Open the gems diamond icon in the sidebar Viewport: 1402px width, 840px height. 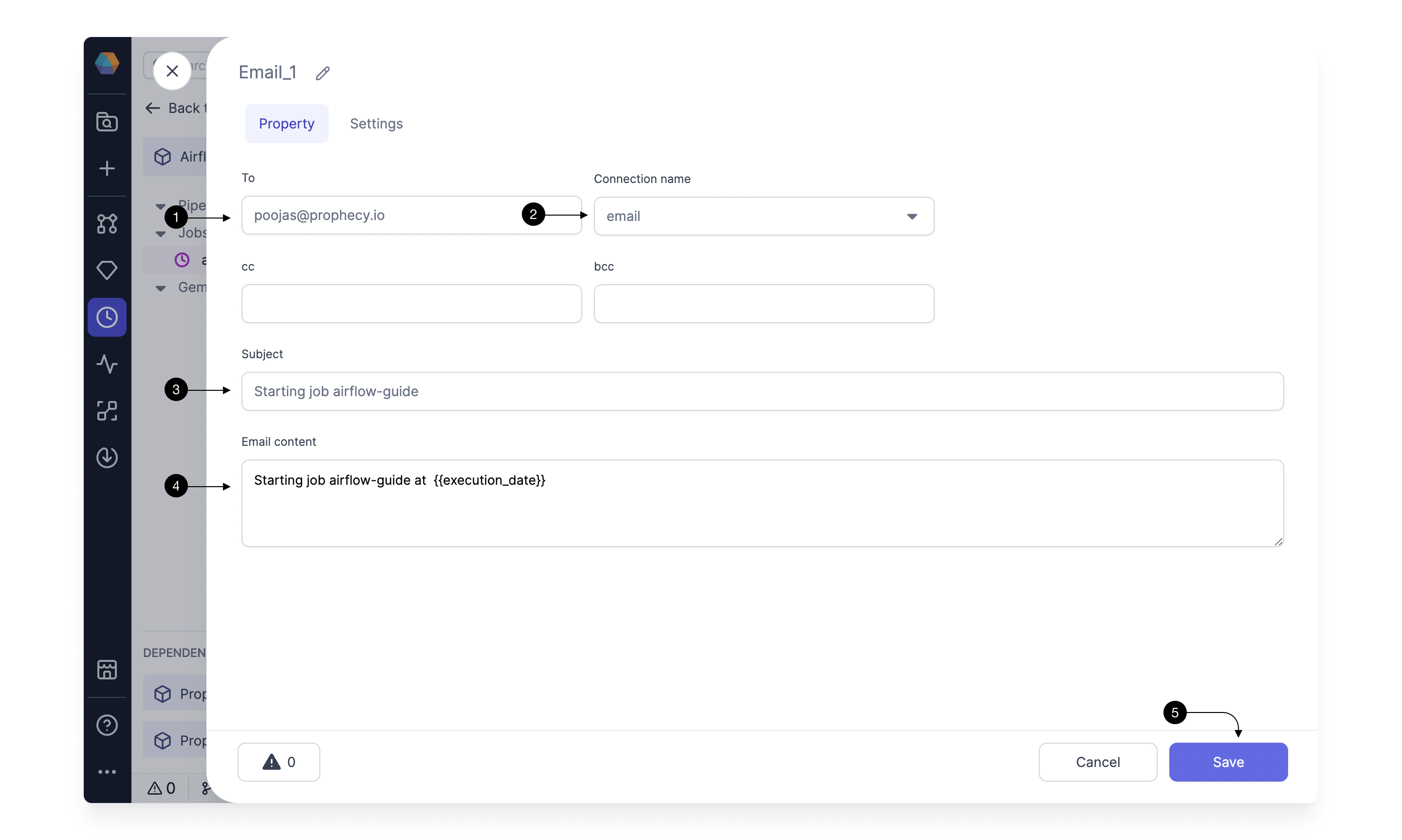click(x=107, y=270)
